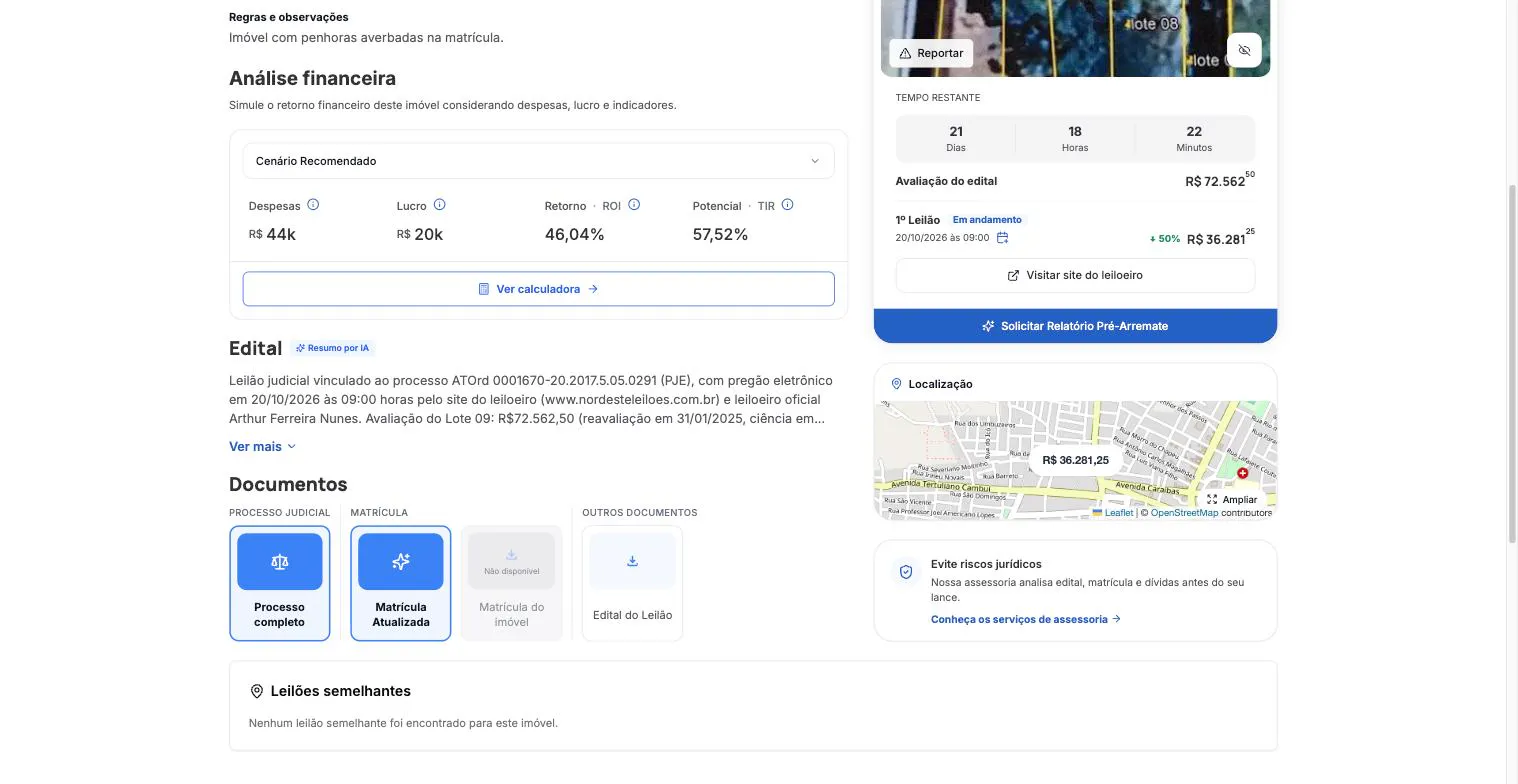Click the R$ 36.281,25 map price marker
The height and width of the screenshot is (784, 1518).
(1075, 460)
